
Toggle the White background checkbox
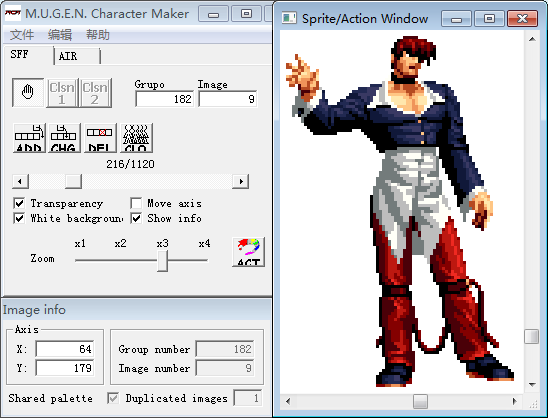pyautogui.click(x=19, y=218)
